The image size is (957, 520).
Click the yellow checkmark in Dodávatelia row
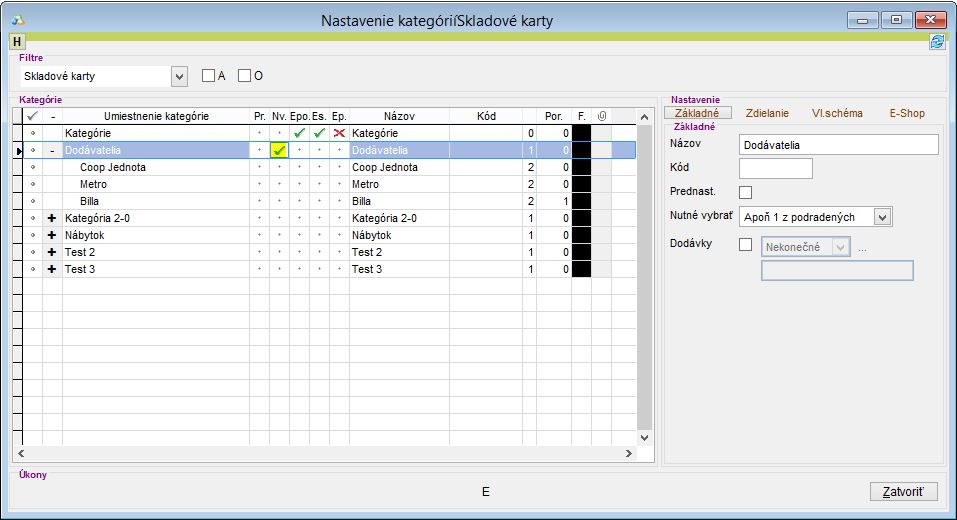click(279, 150)
